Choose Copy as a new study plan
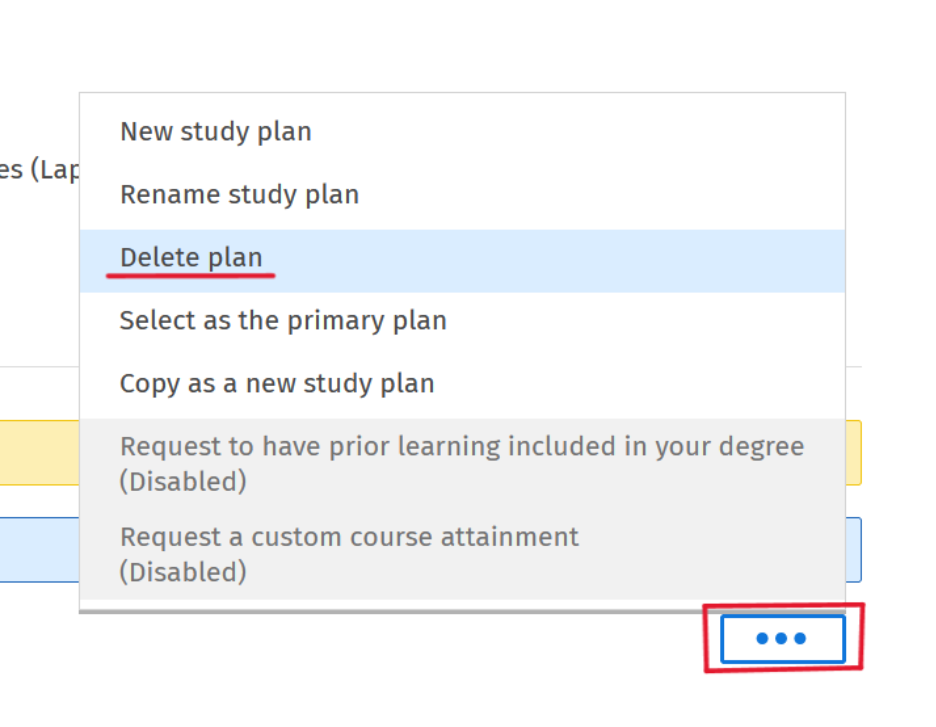This screenshot has height=727, width=936. click(x=462, y=384)
